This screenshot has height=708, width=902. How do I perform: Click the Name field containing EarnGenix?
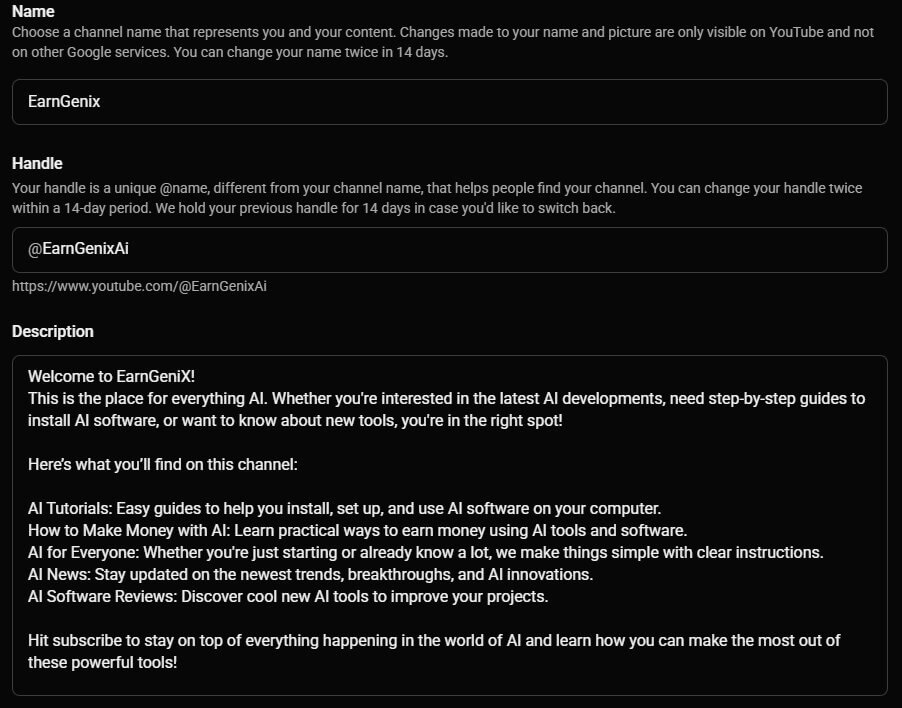449,102
